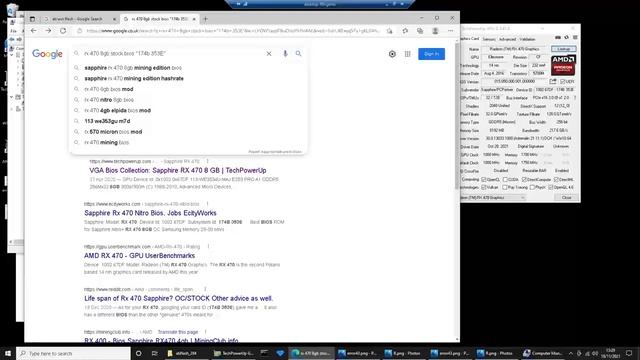Screen dimensions: 640x360
Task: Open Google quick settings gear
Action: (392, 54)
